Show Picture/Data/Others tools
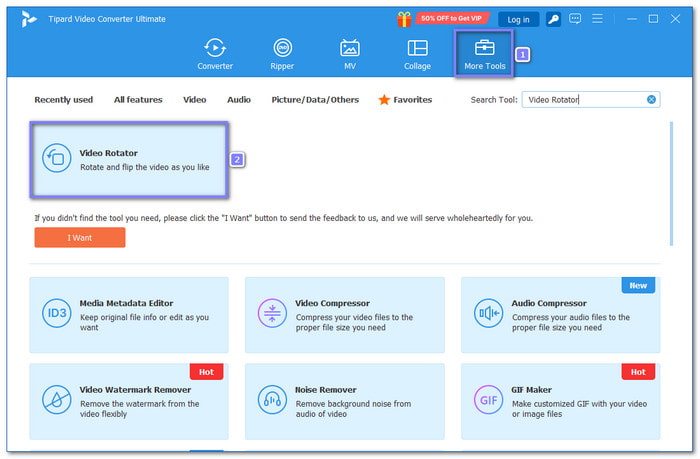The height and width of the screenshot is (459, 700). pyautogui.click(x=315, y=100)
